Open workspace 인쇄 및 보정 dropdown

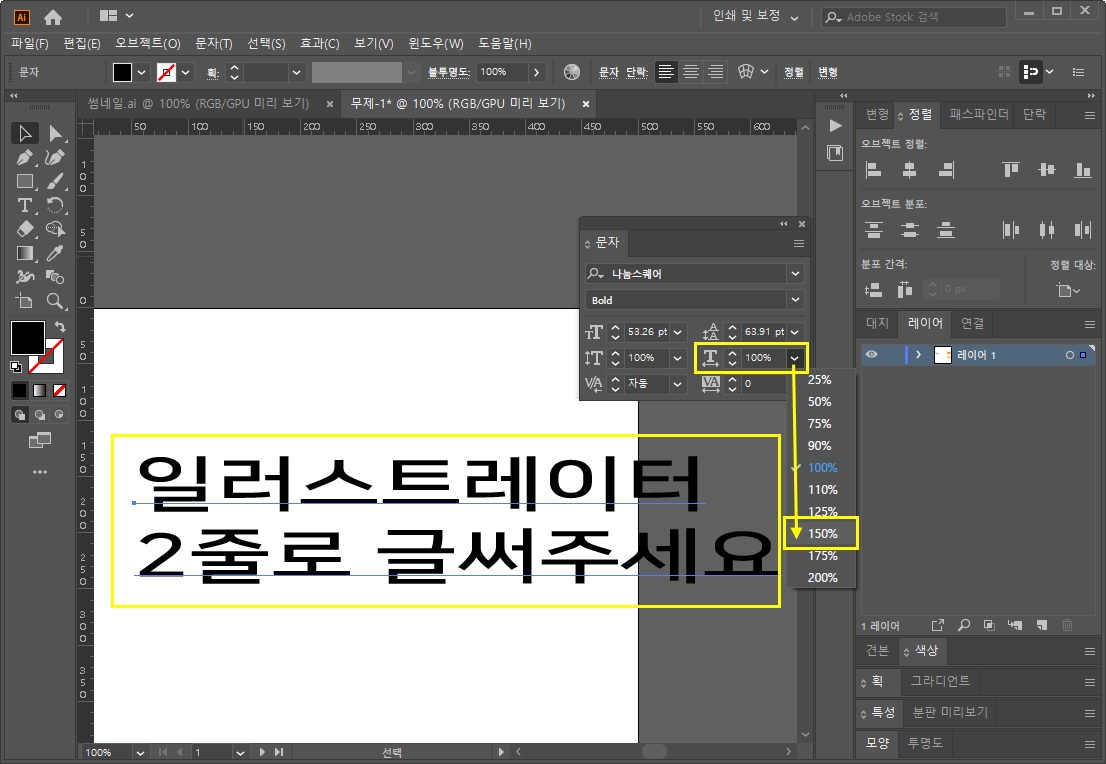756,16
